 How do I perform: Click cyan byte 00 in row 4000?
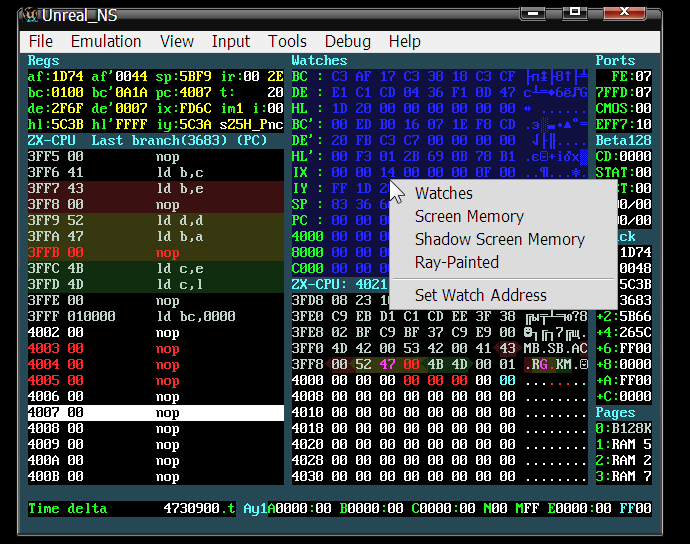pyautogui.click(x=507, y=380)
